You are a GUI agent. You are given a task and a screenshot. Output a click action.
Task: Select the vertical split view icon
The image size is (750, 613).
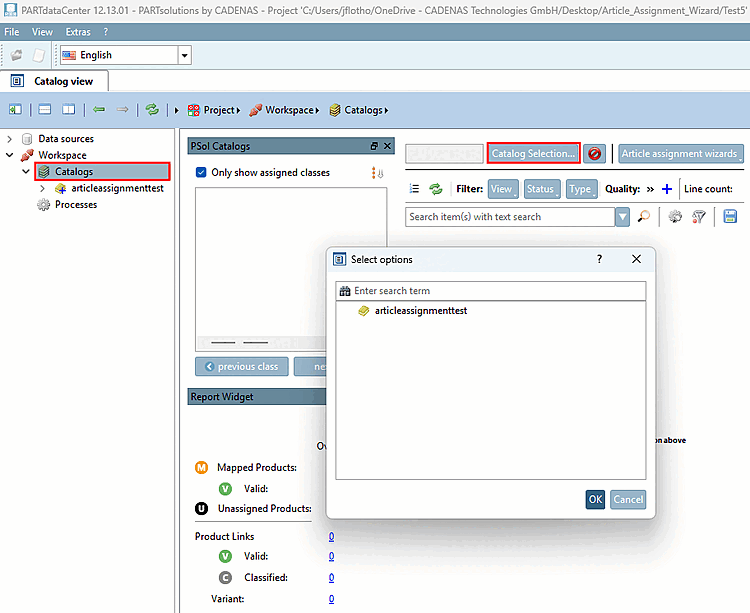[x=68, y=109]
